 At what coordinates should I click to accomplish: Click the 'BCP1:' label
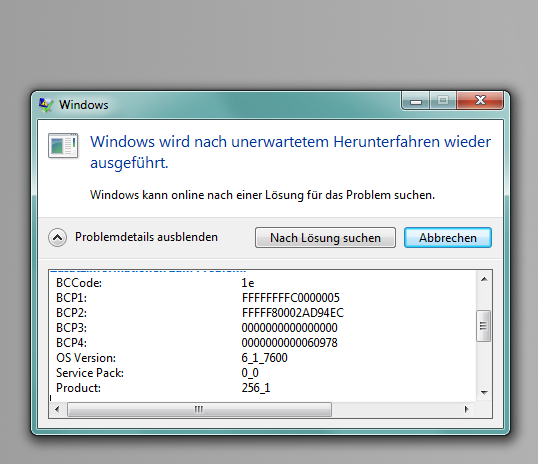click(71, 298)
